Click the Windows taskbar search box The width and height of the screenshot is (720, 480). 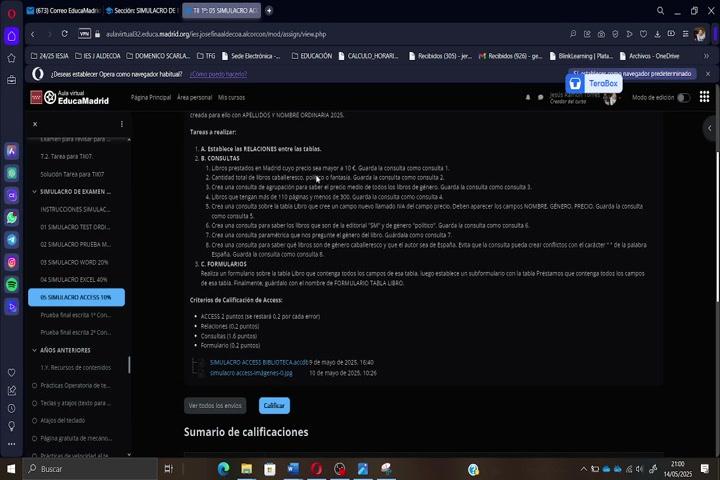(x=90, y=469)
